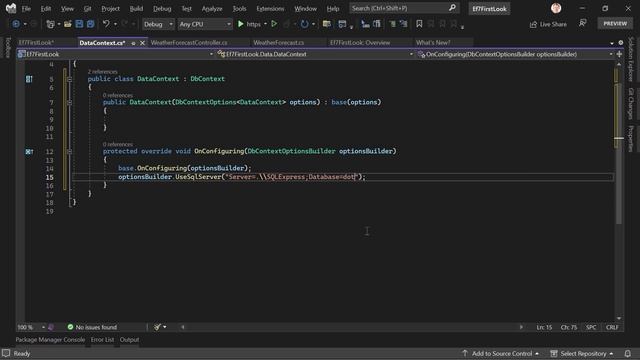Image resolution: width=640 pixels, height=360 pixels.
Task: Click the editor tab settings gear icon
Action: [621, 42]
